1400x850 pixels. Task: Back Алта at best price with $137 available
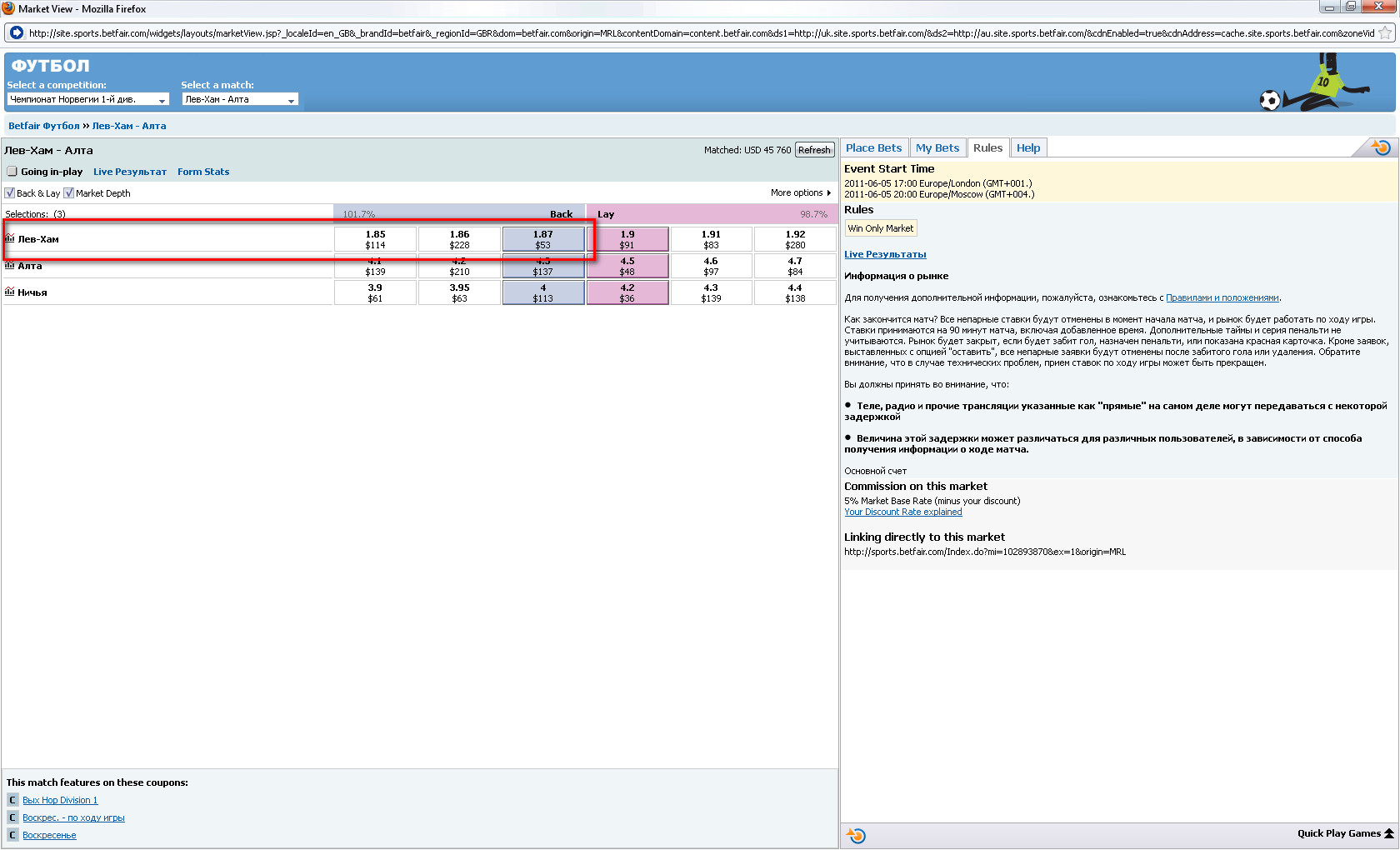[543, 266]
